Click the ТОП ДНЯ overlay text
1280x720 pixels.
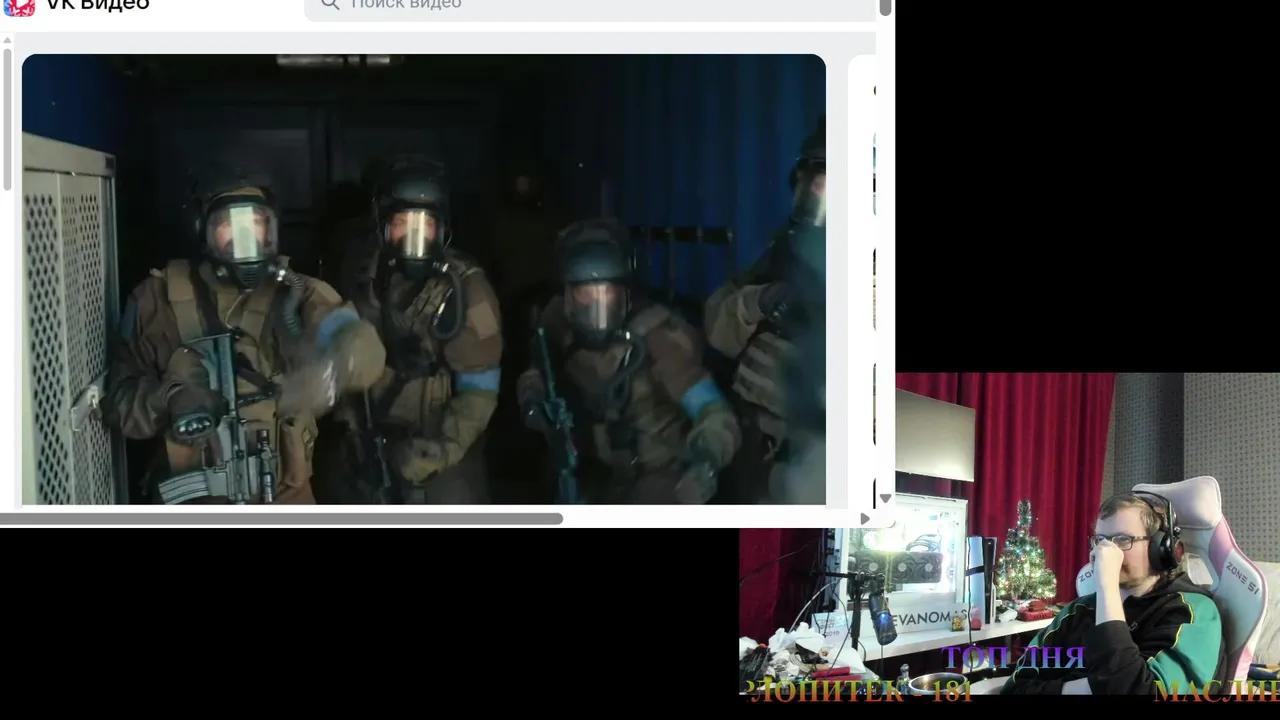1013,658
